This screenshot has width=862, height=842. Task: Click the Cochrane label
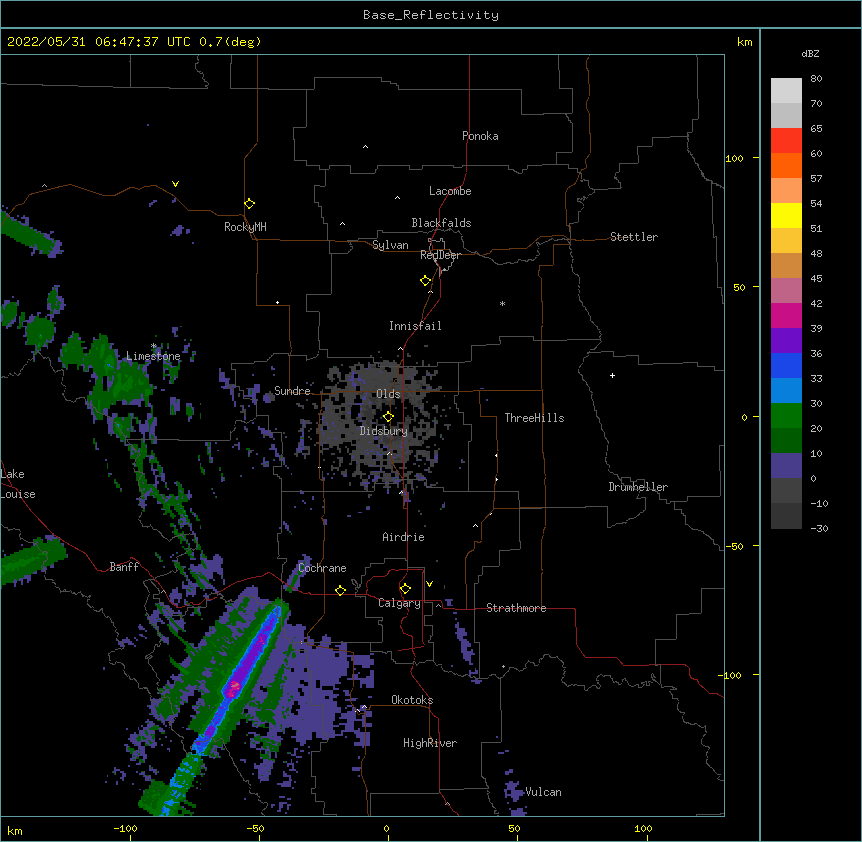(322, 568)
